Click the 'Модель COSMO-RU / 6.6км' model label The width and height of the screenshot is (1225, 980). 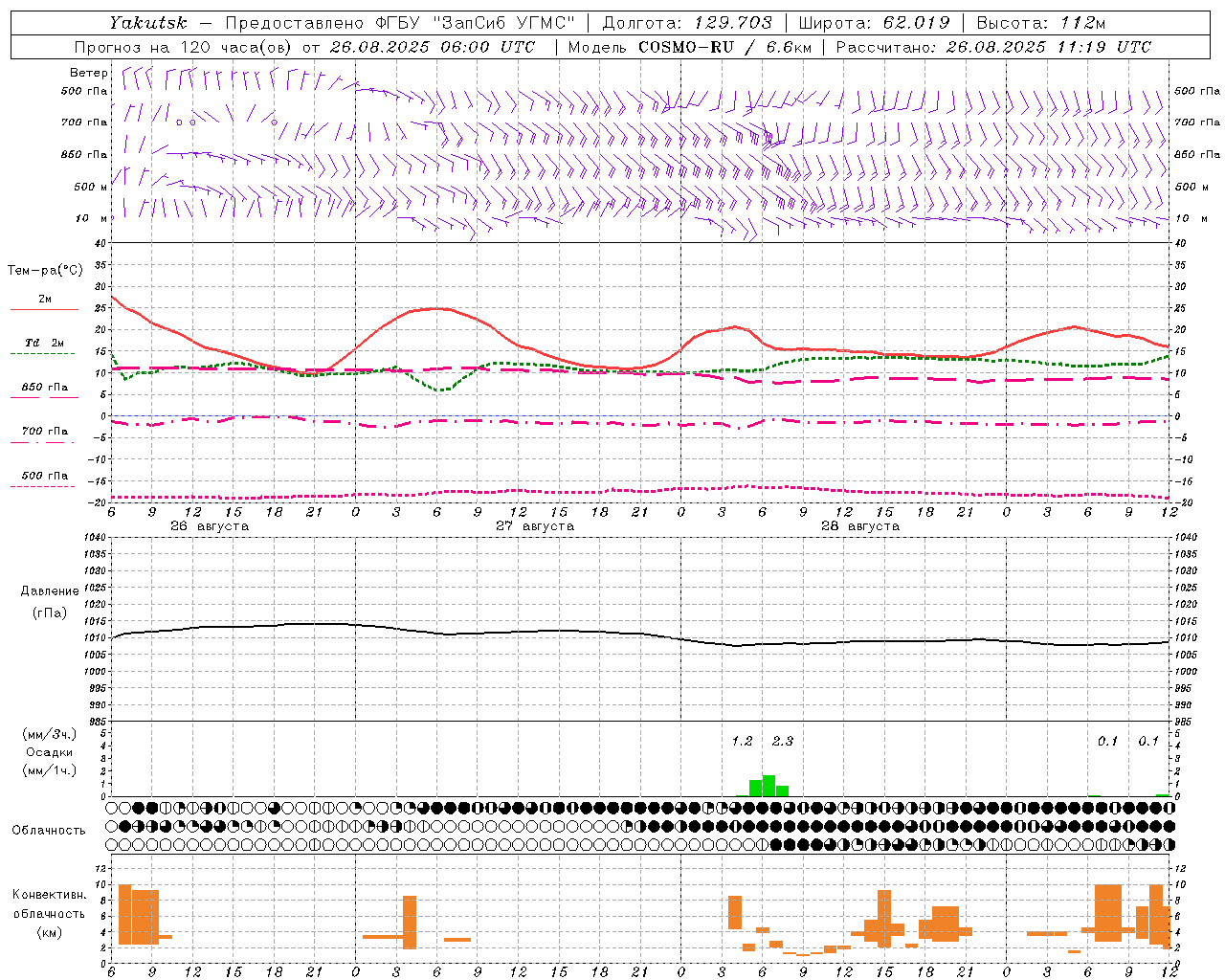pyautogui.click(x=689, y=47)
